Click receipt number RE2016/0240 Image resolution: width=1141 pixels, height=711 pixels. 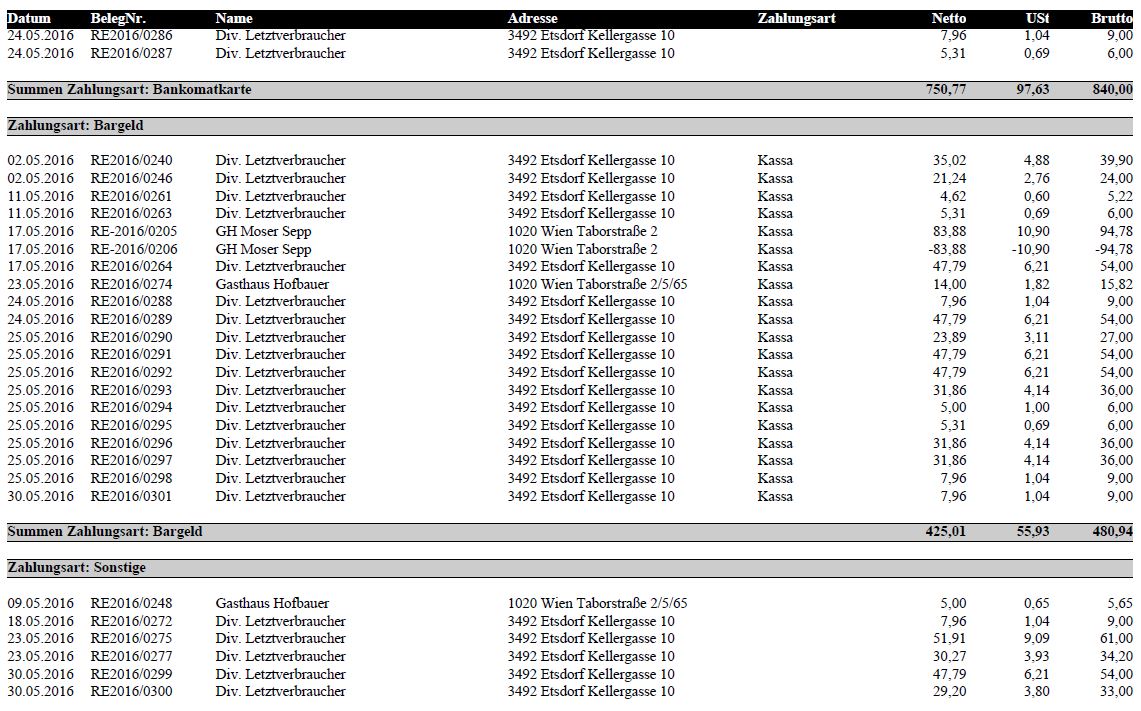131,160
